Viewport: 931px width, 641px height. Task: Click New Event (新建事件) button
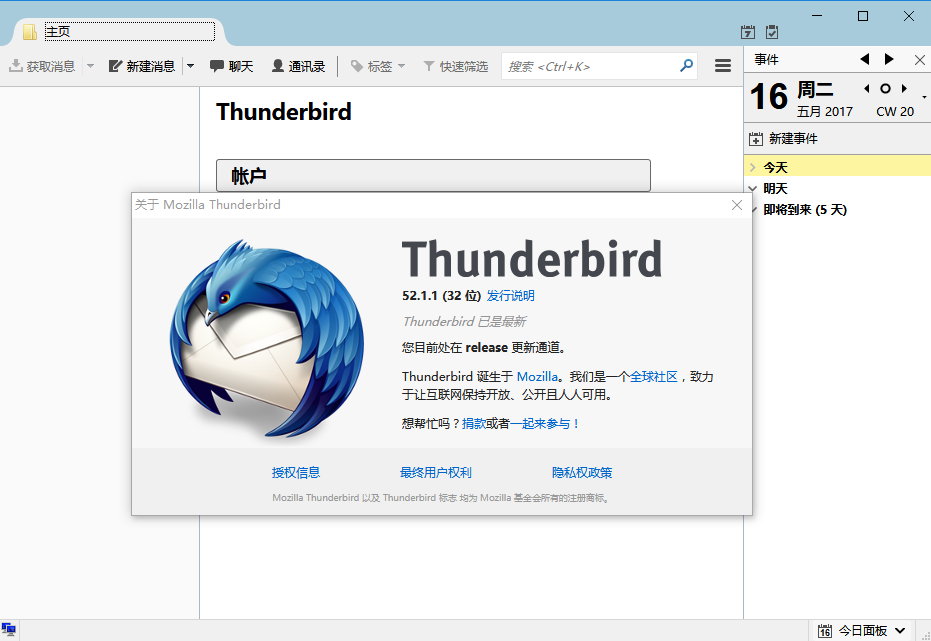pyautogui.click(x=783, y=139)
